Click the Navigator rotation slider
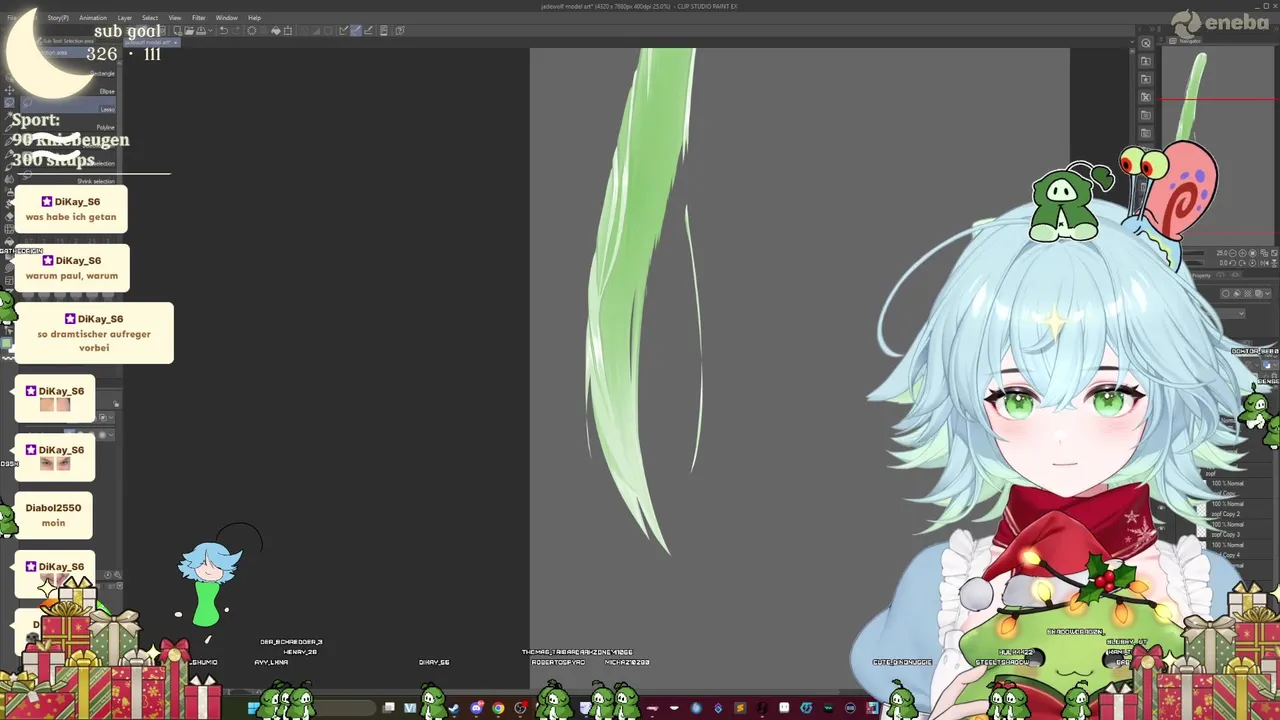 pos(1193,263)
